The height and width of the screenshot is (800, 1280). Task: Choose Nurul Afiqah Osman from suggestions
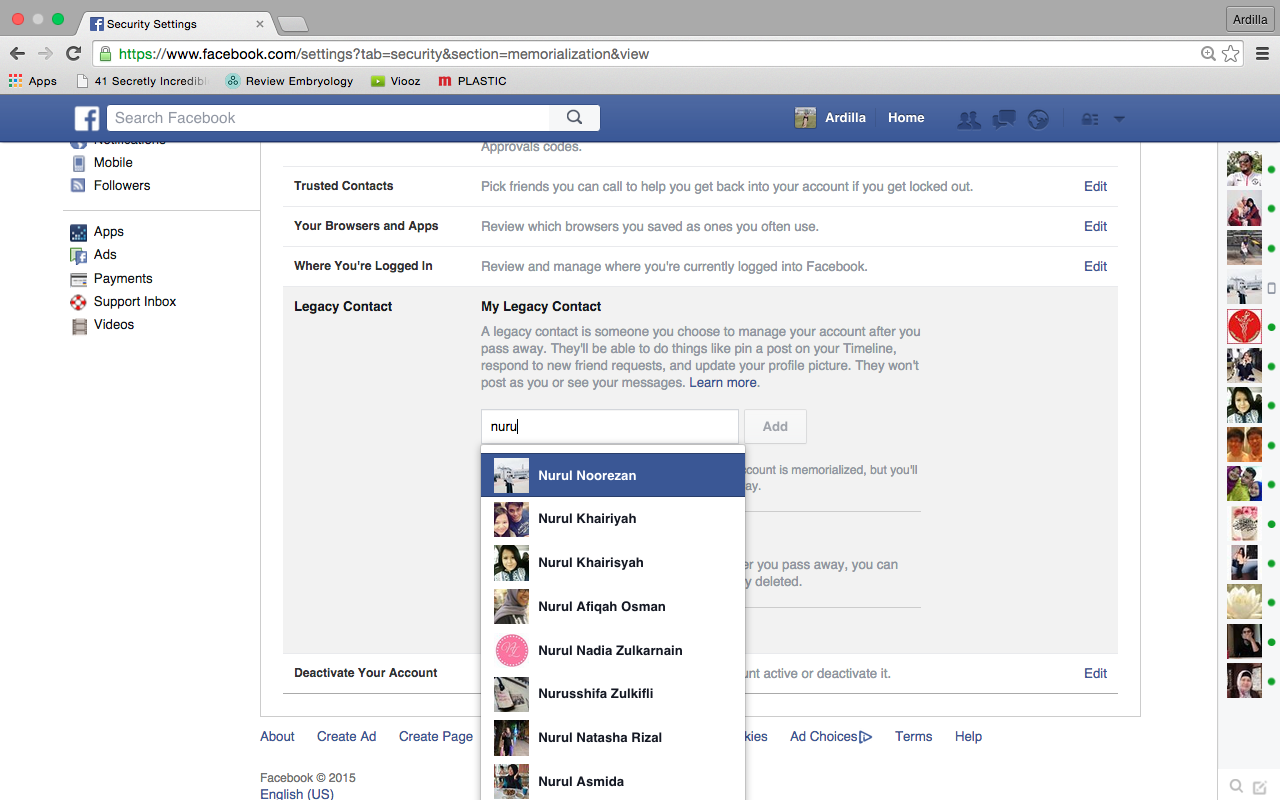click(613, 606)
